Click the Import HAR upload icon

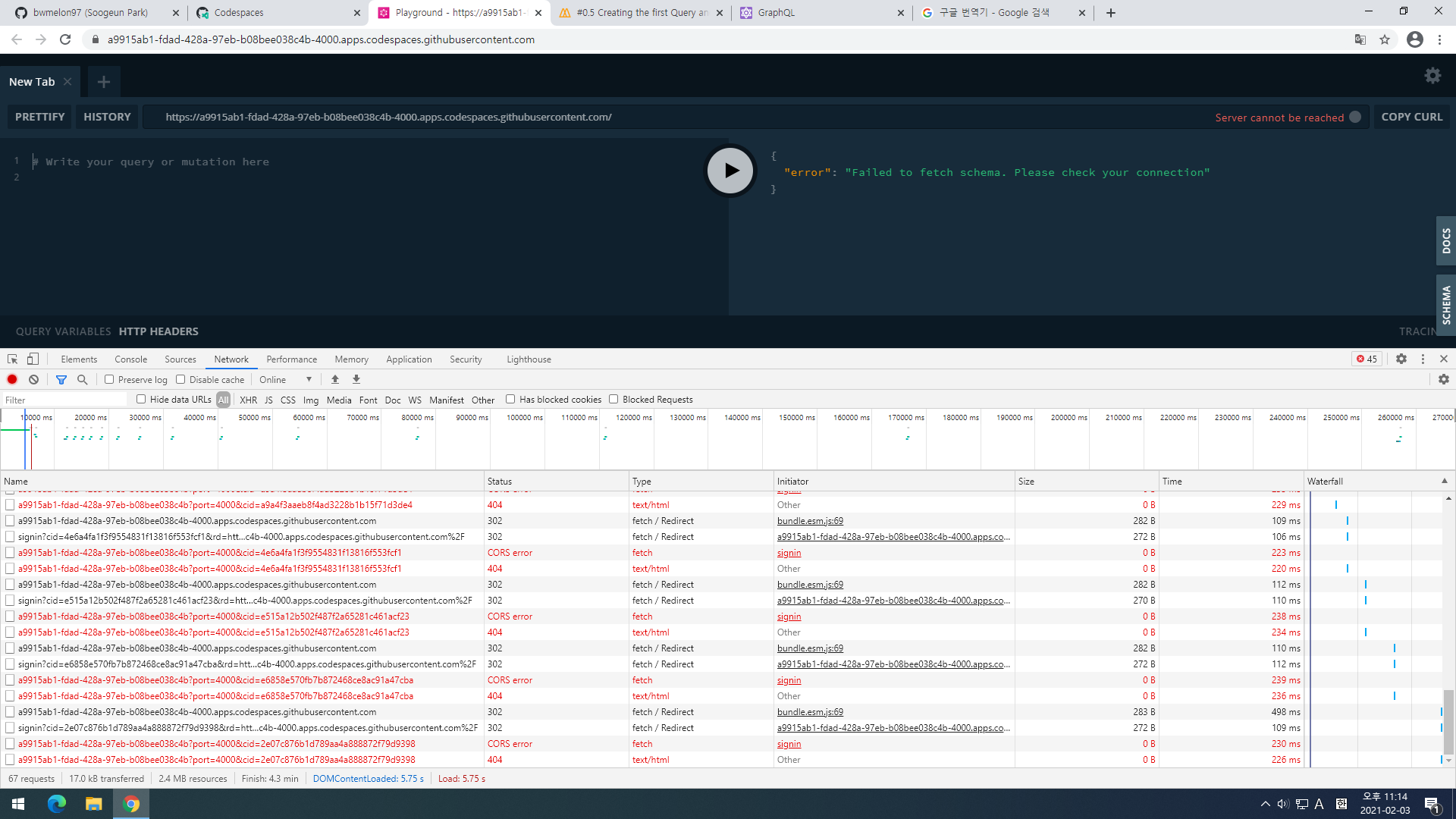click(x=335, y=380)
